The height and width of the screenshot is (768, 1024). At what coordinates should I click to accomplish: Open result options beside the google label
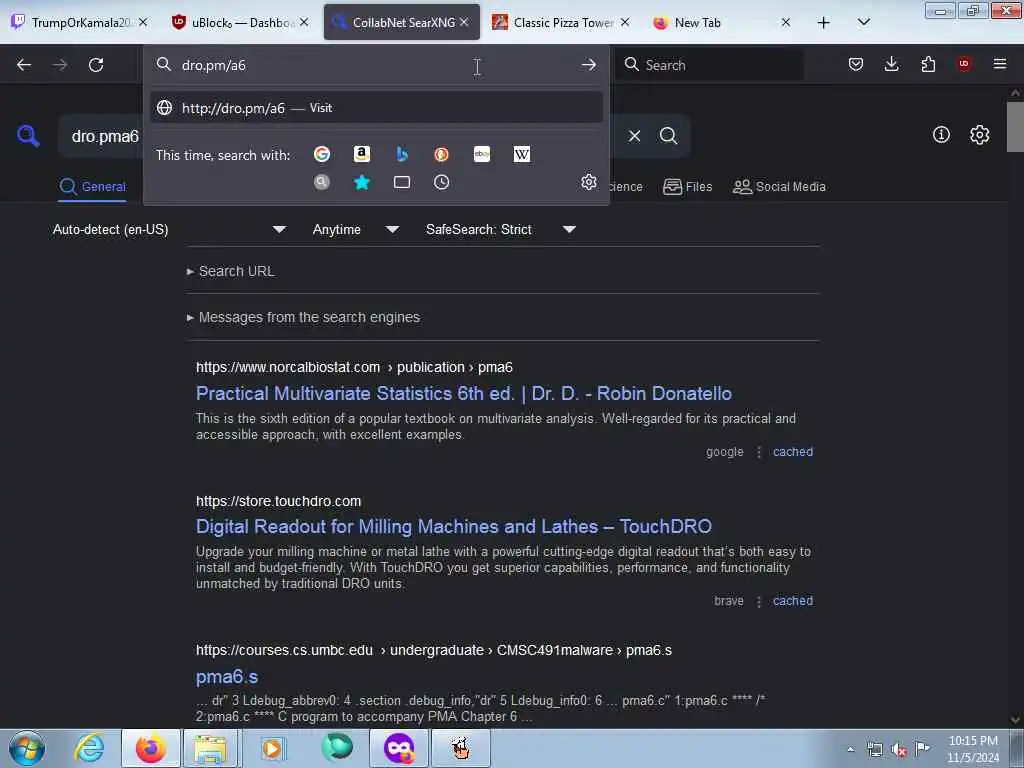tap(759, 452)
